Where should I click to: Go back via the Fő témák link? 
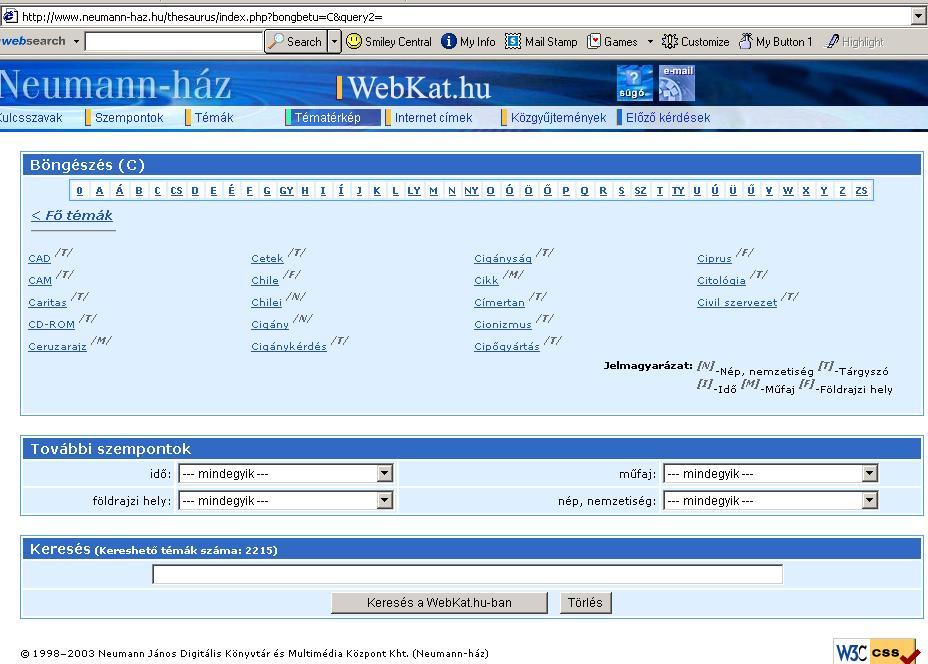[x=72, y=215]
